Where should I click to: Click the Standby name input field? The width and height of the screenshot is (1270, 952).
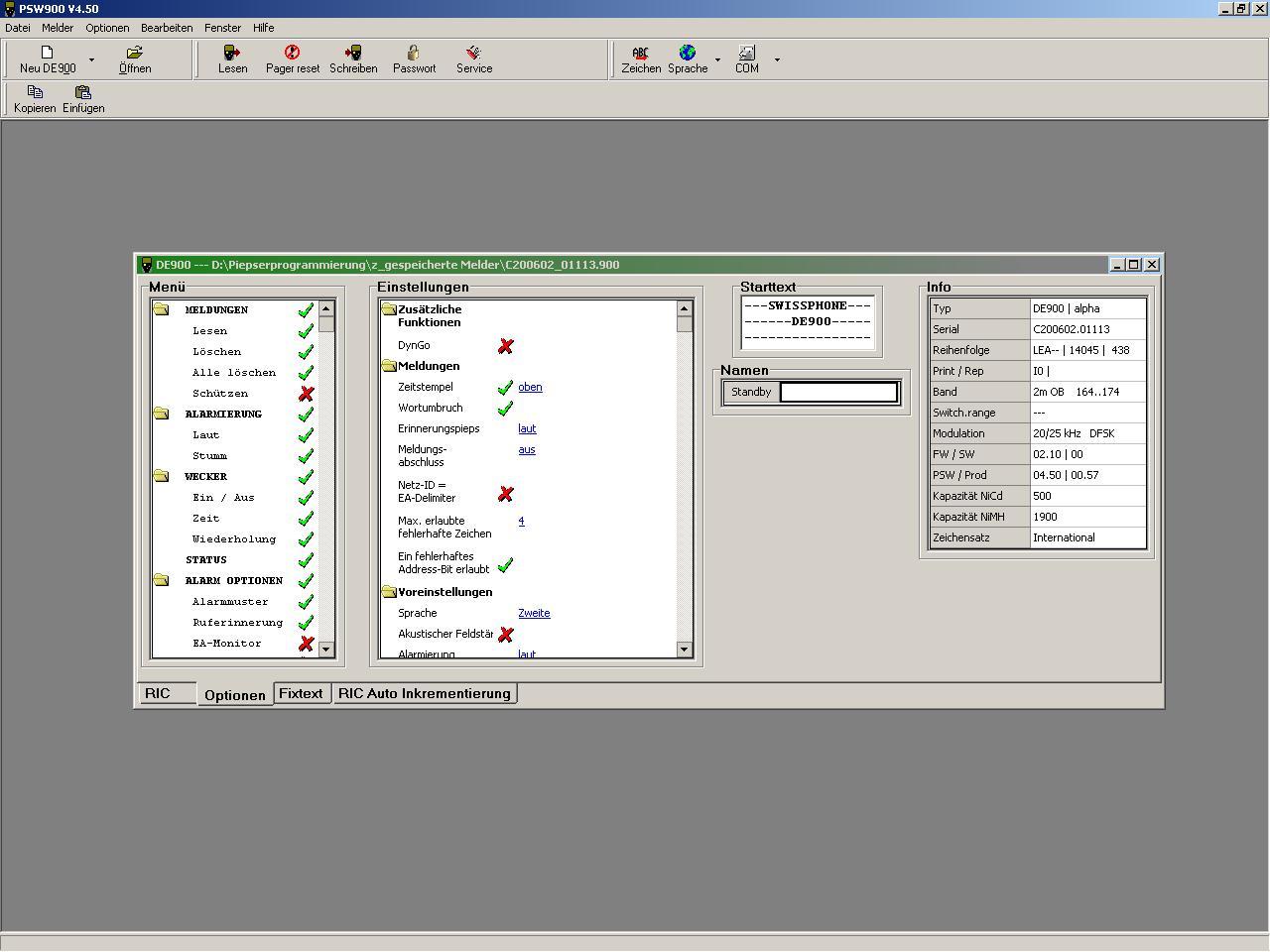coord(838,392)
